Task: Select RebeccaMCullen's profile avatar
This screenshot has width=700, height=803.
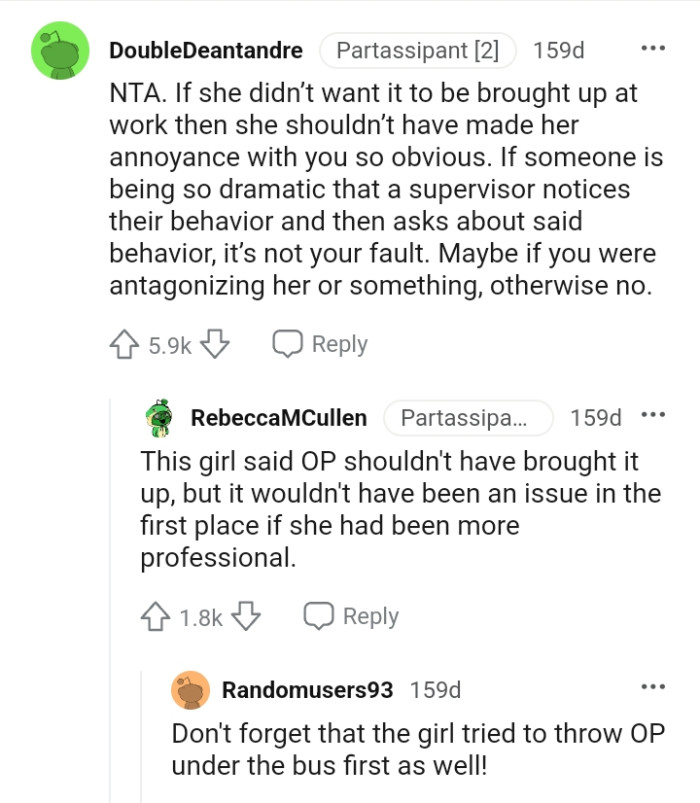Action: [x=155, y=418]
